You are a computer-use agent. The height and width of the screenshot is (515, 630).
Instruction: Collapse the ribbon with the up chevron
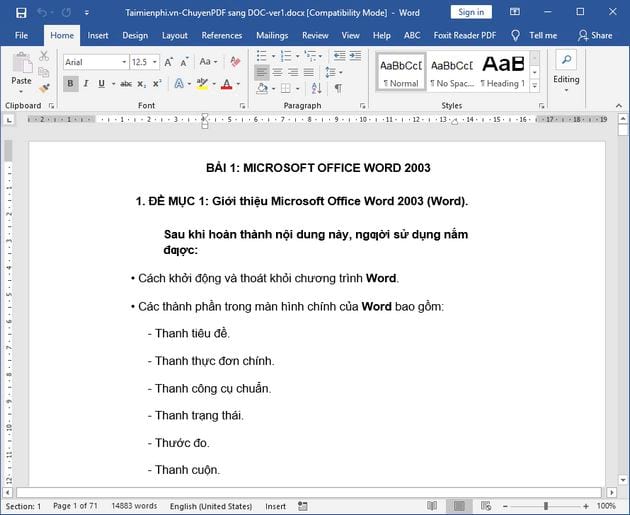(619, 106)
